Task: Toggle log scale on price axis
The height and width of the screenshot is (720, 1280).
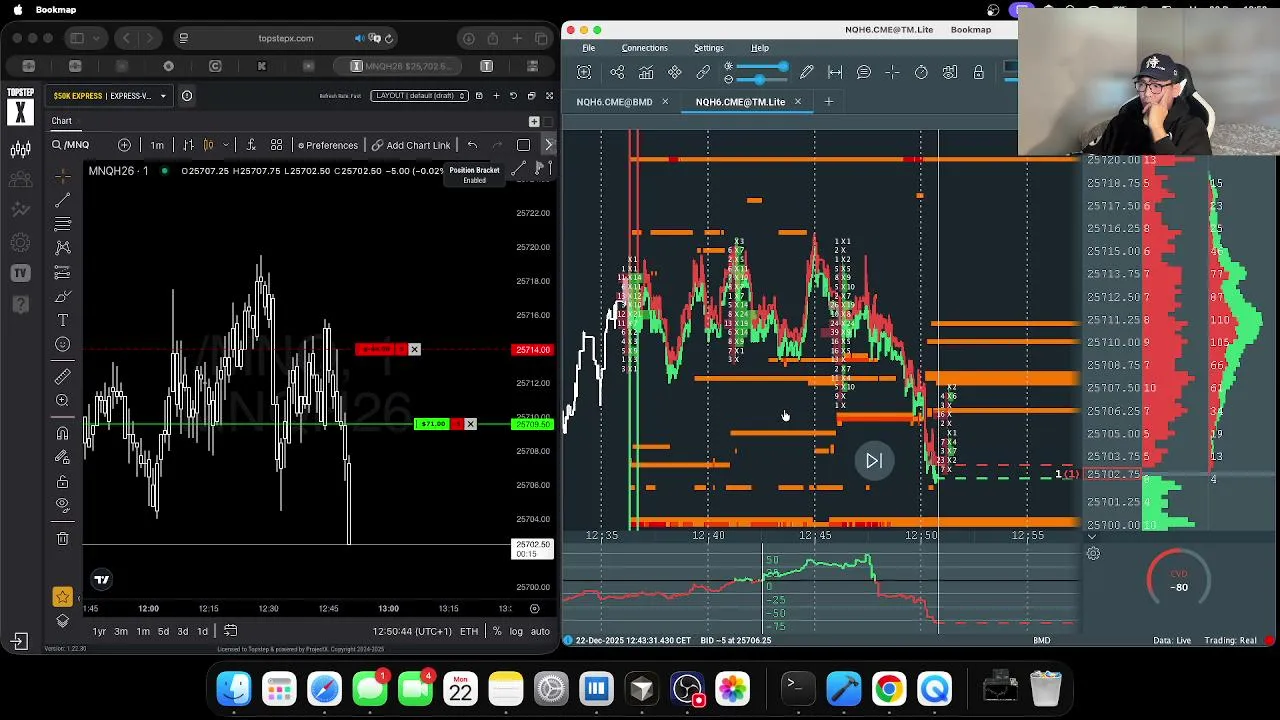Action: 516,631
